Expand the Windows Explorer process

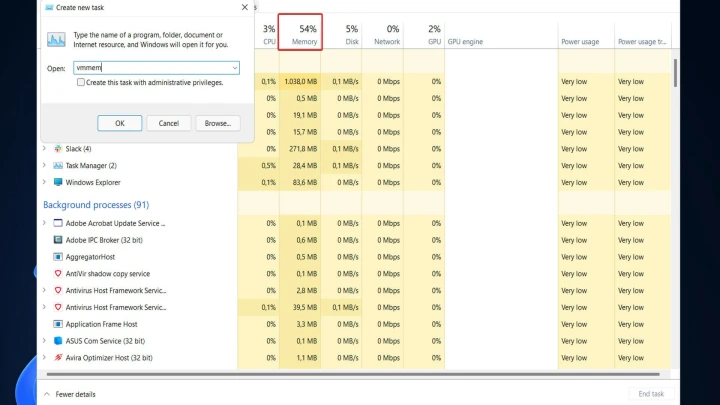click(x=45, y=182)
